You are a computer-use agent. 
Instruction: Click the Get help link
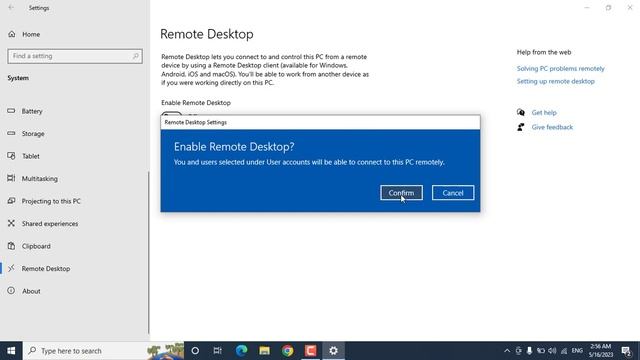pos(544,113)
